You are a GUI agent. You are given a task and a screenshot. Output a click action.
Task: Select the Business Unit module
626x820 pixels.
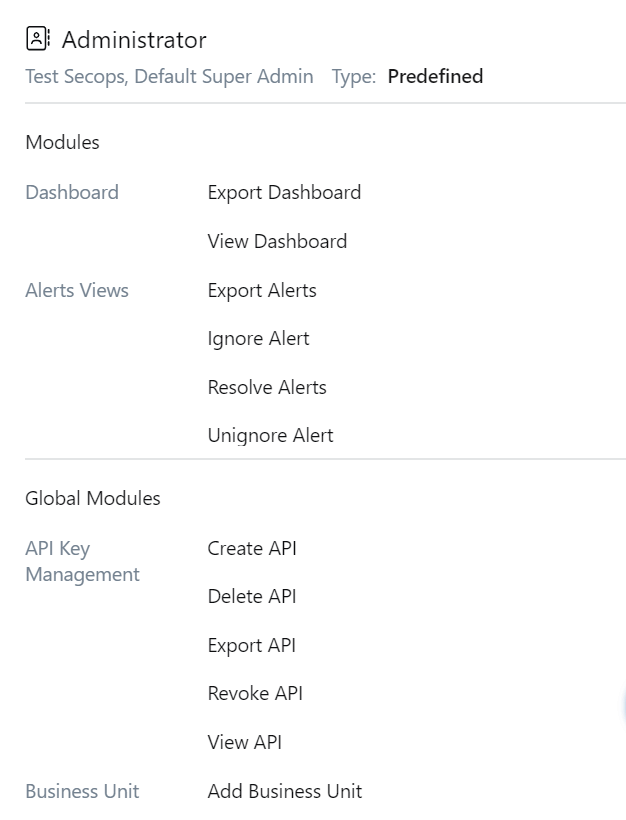pos(82,791)
